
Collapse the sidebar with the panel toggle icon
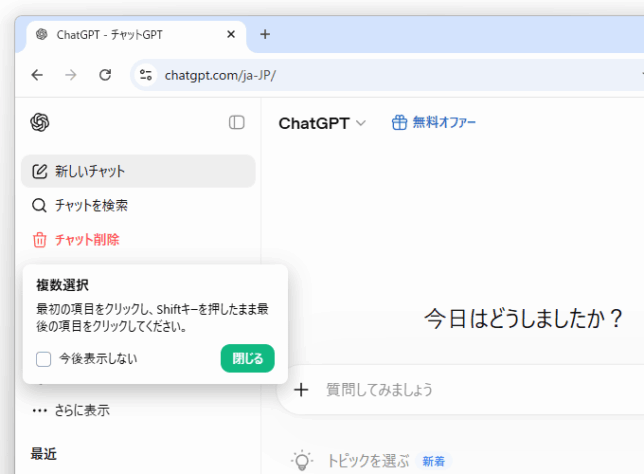(237, 122)
